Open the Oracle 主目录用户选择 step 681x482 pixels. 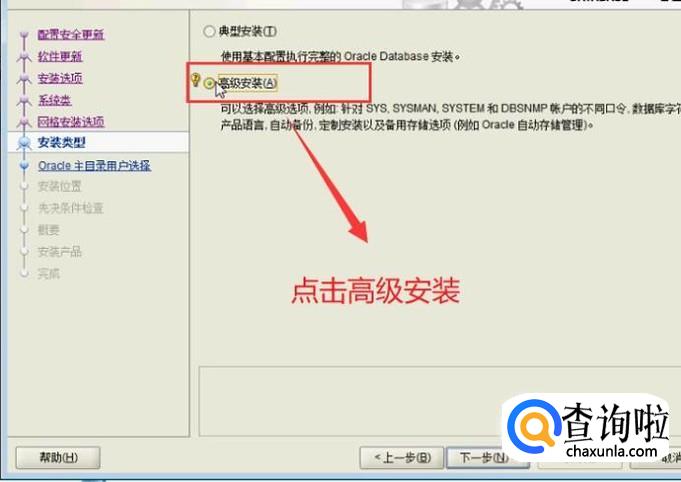point(94,165)
